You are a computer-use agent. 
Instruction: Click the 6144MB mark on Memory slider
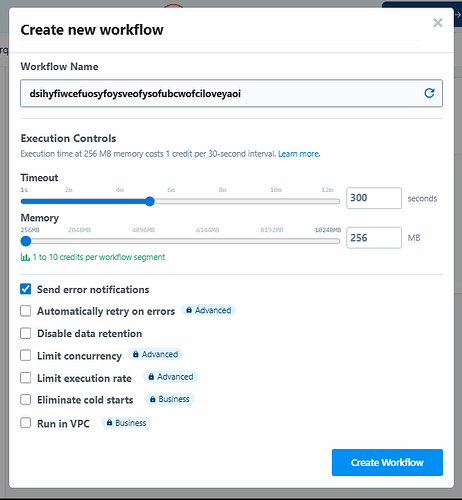(x=207, y=230)
